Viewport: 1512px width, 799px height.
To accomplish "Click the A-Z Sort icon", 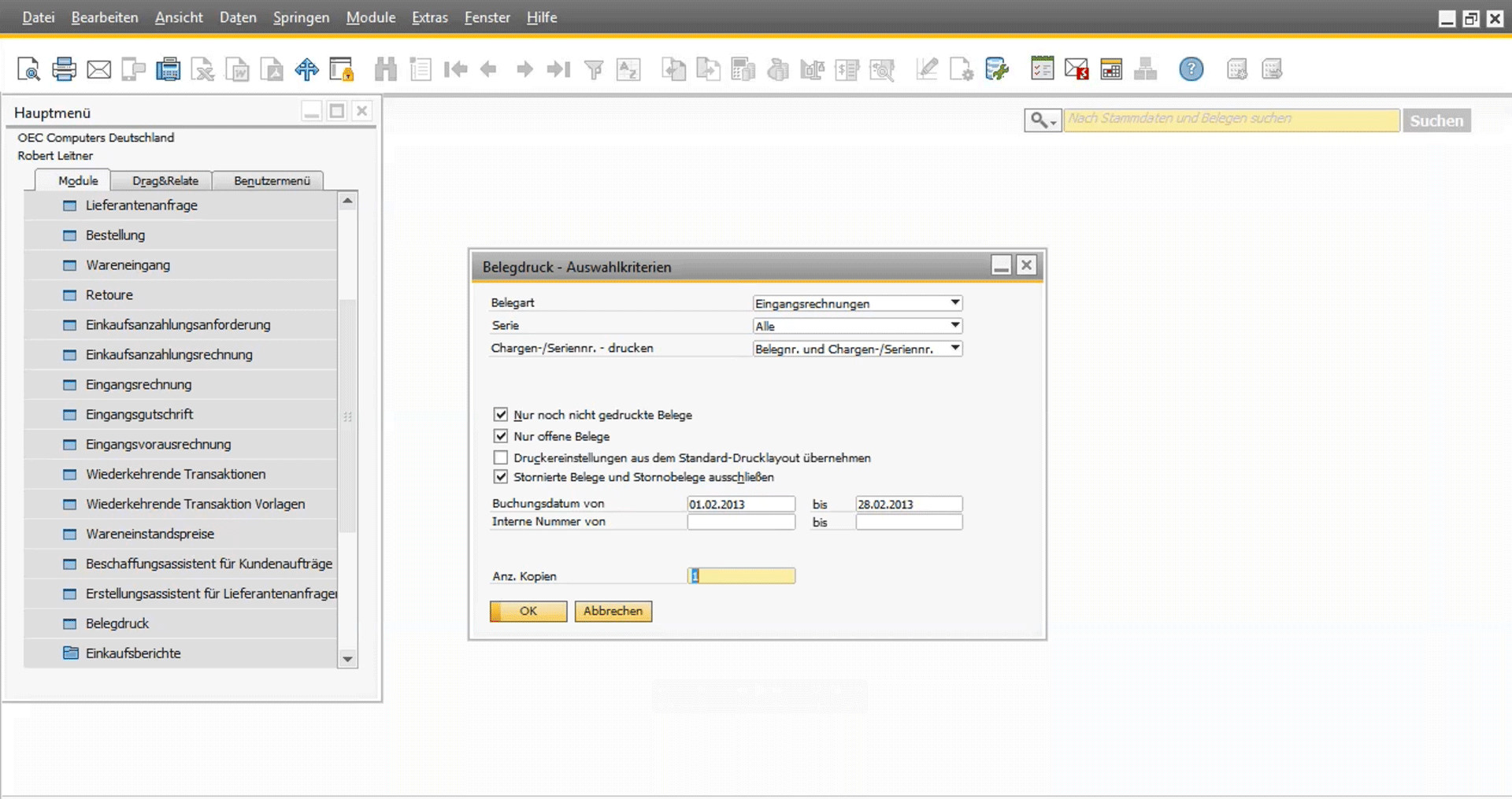I will (x=628, y=69).
